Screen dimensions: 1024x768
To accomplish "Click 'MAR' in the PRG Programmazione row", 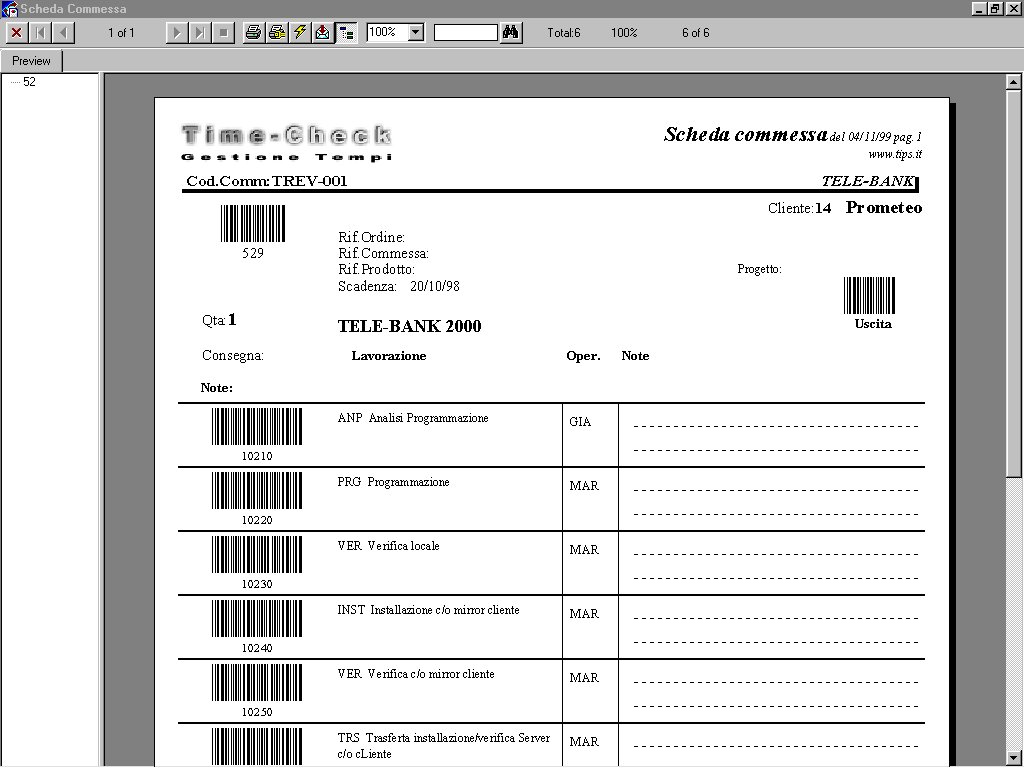I will (x=584, y=486).
